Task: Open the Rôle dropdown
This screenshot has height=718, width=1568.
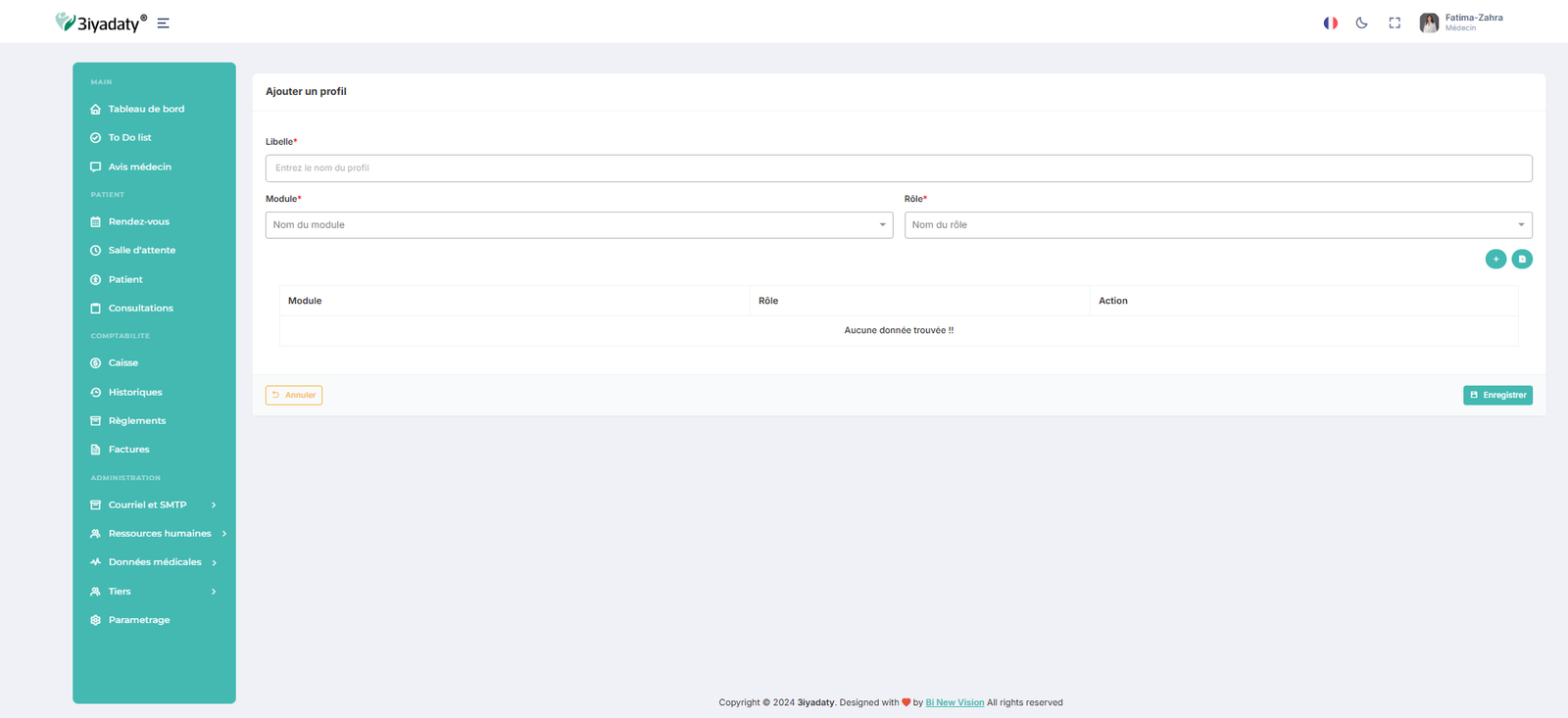Action: click(1217, 225)
